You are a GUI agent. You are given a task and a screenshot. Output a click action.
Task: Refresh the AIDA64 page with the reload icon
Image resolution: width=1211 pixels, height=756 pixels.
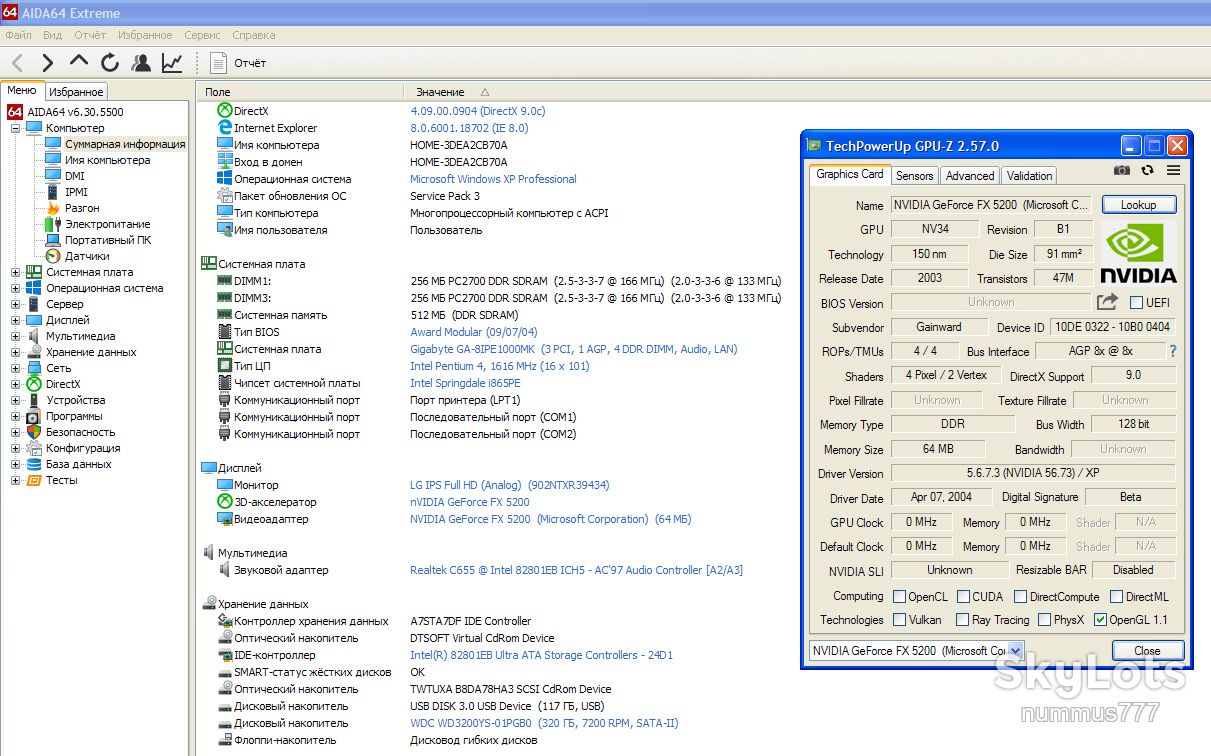coord(110,63)
